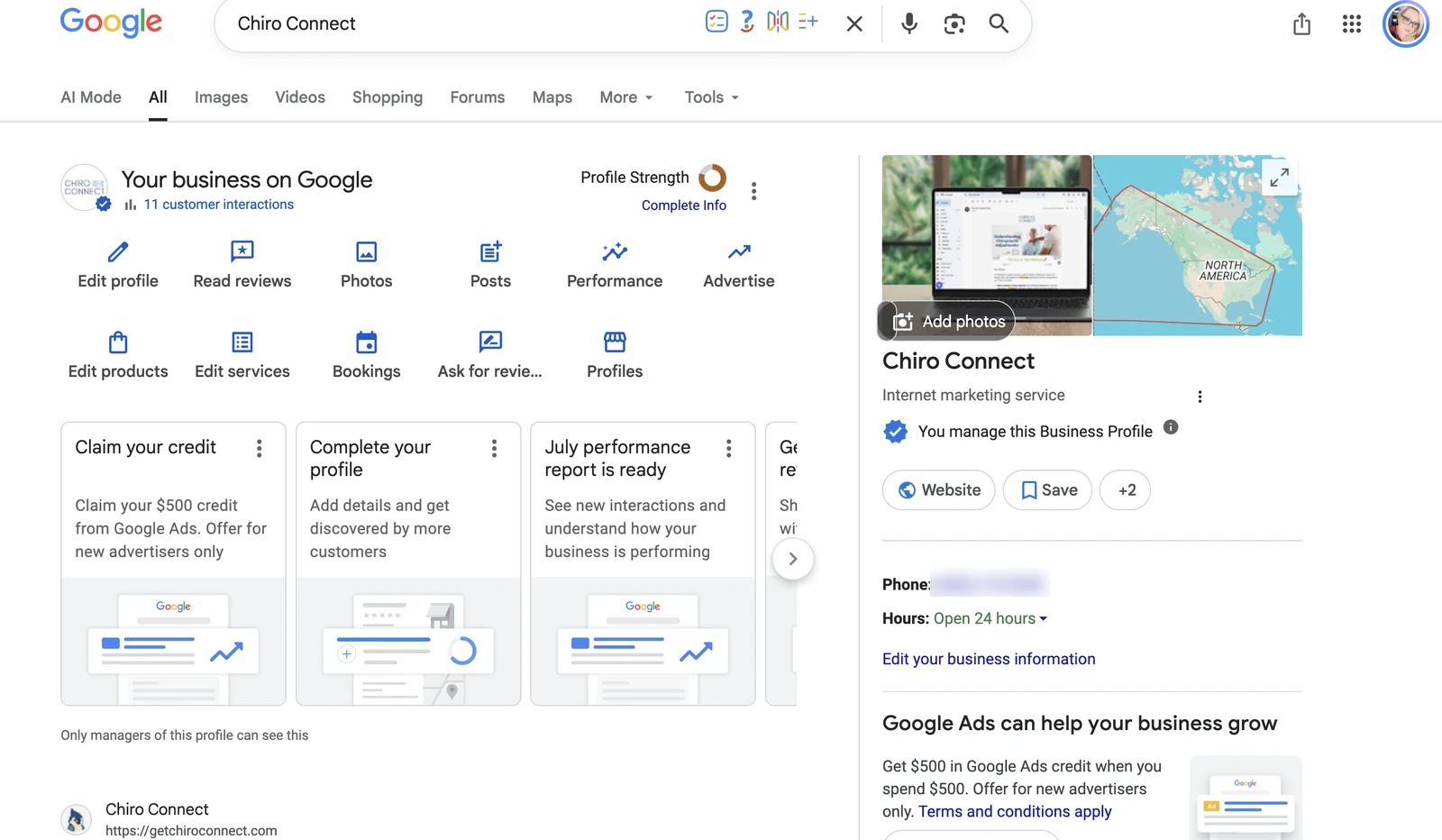Image resolution: width=1442 pixels, height=840 pixels.
Task: Open Edit profile pencil icon
Action: pyautogui.click(x=118, y=251)
